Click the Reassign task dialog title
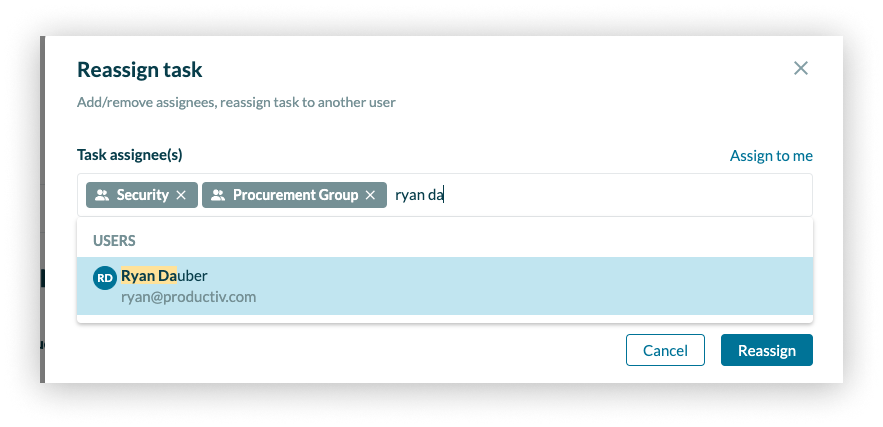 pyautogui.click(x=140, y=70)
